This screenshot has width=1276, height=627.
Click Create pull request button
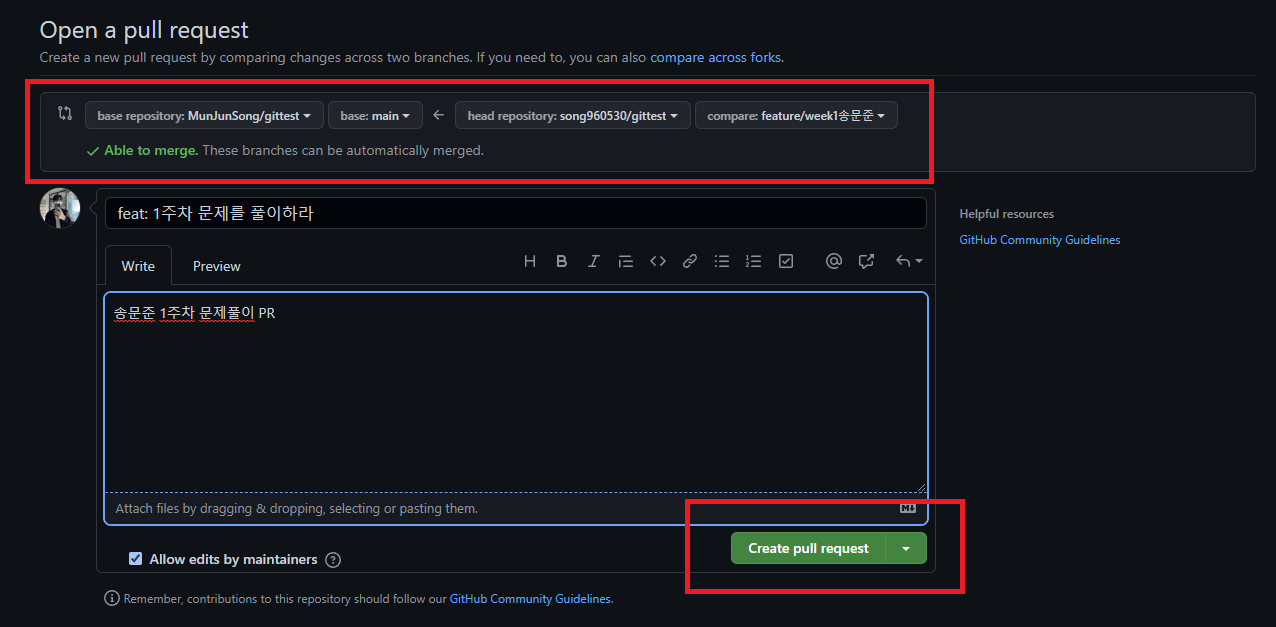pyautogui.click(x=808, y=548)
